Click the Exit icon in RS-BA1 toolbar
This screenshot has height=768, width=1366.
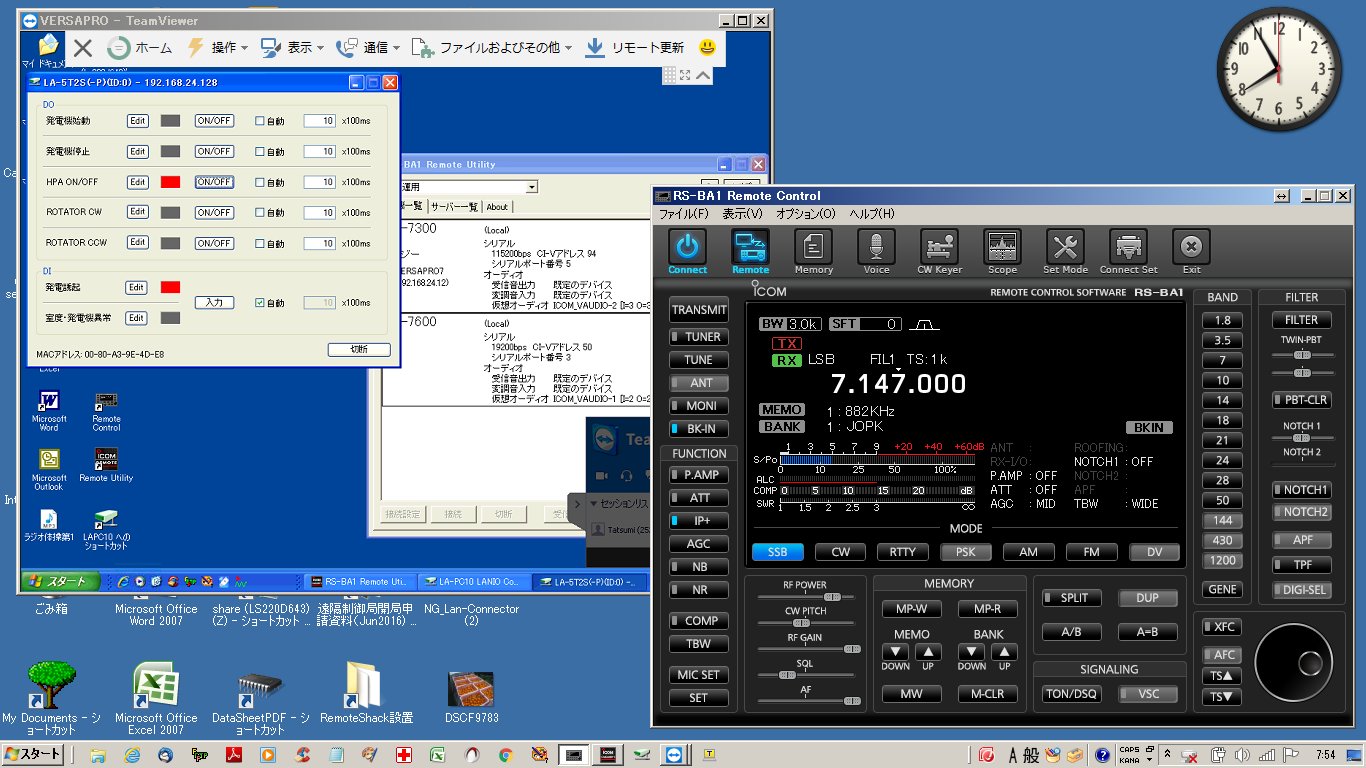click(x=1191, y=247)
